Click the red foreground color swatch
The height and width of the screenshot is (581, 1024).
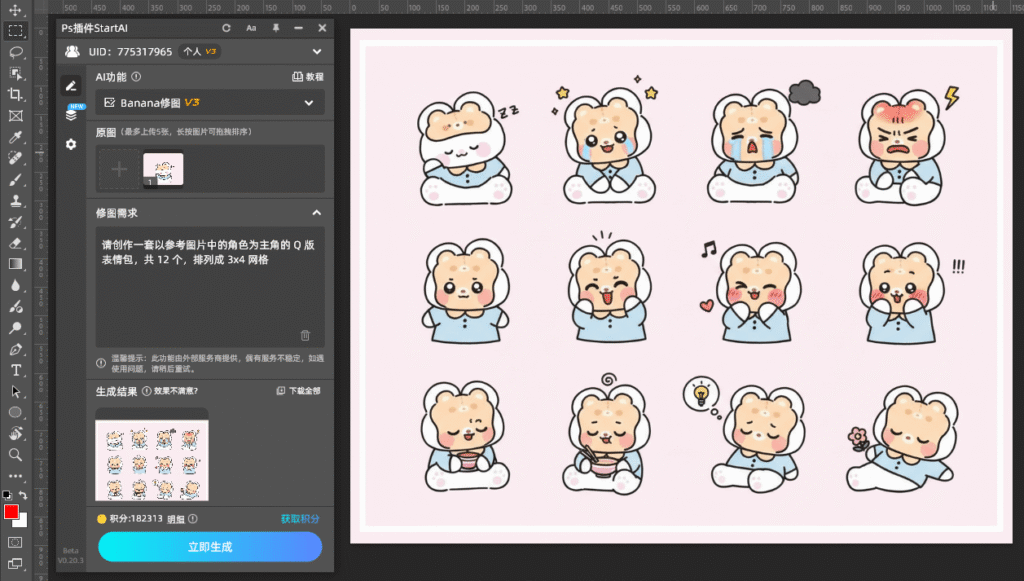[13, 512]
